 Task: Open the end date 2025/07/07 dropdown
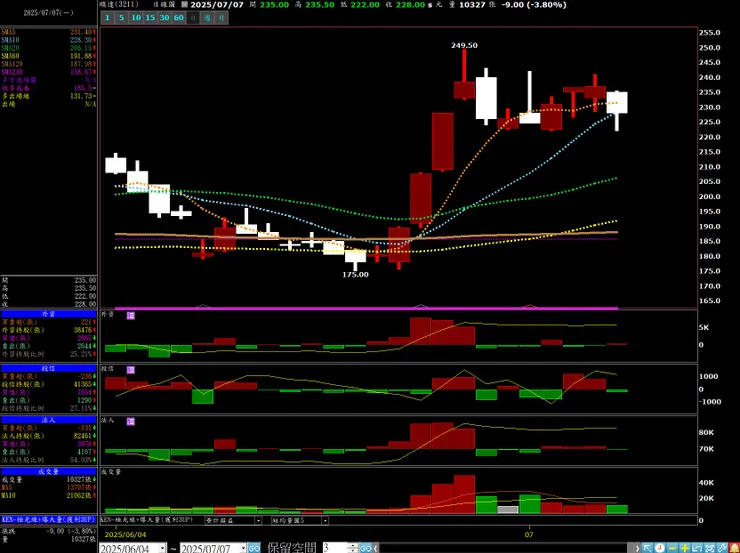[x=243, y=548]
